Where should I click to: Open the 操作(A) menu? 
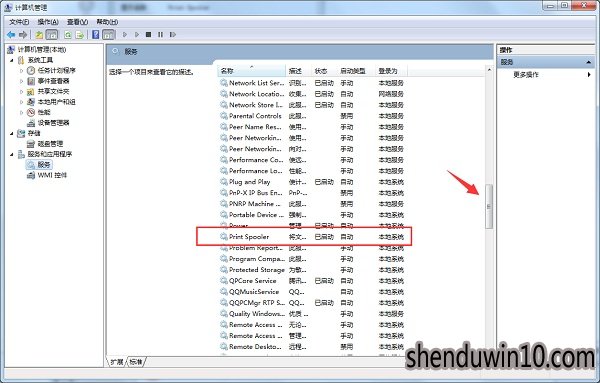[x=48, y=22]
